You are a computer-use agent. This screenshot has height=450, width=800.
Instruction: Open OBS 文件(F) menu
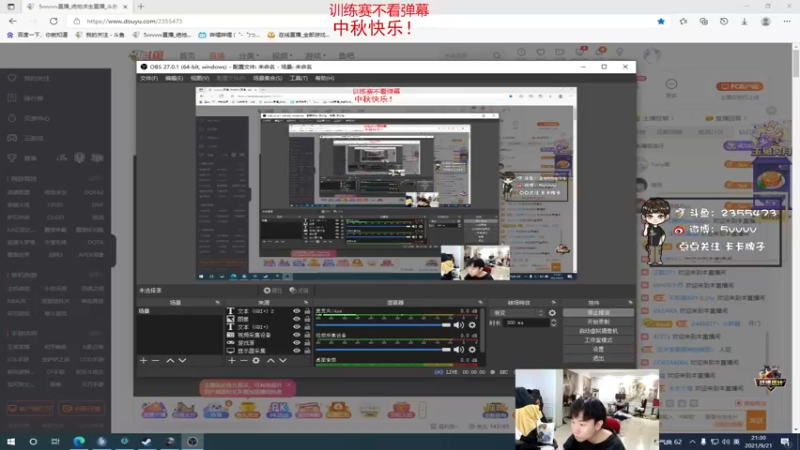tap(148, 78)
